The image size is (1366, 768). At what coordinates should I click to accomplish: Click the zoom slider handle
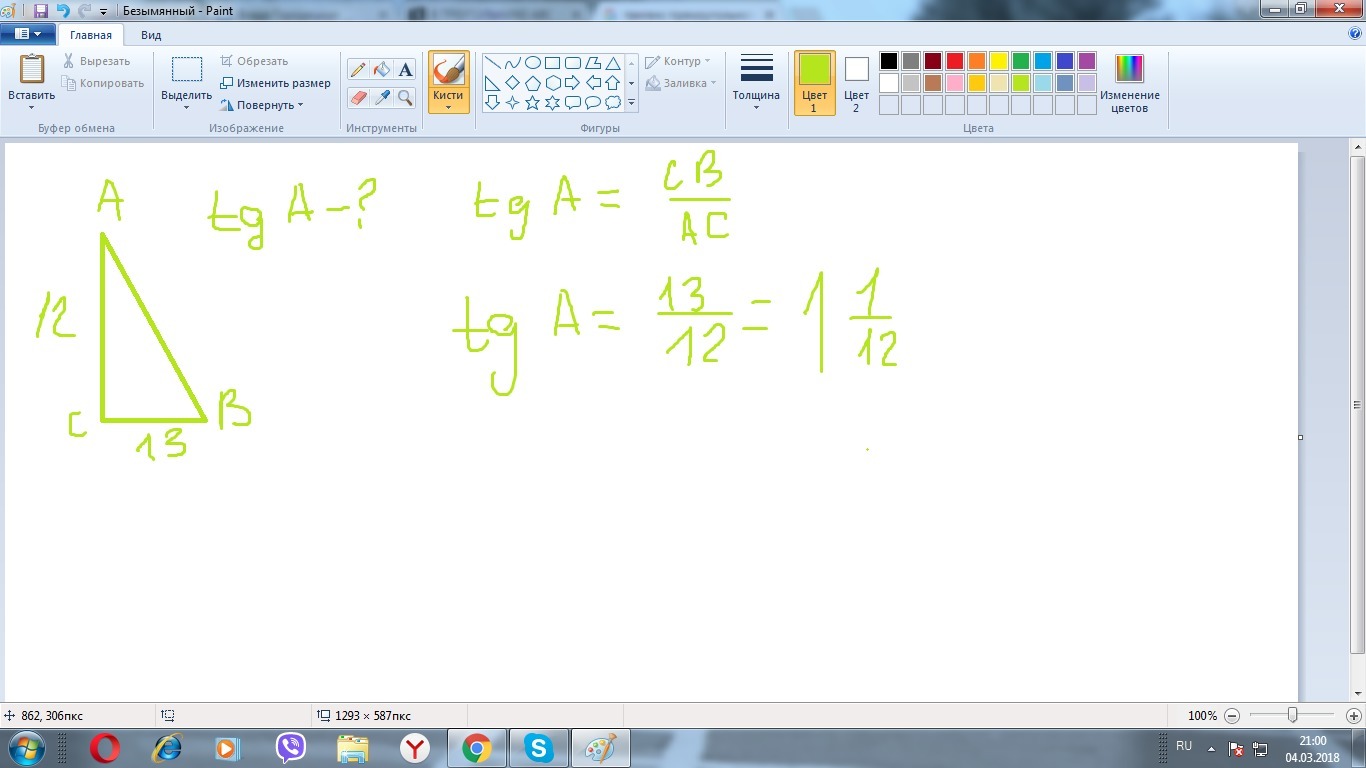pyautogui.click(x=1293, y=715)
